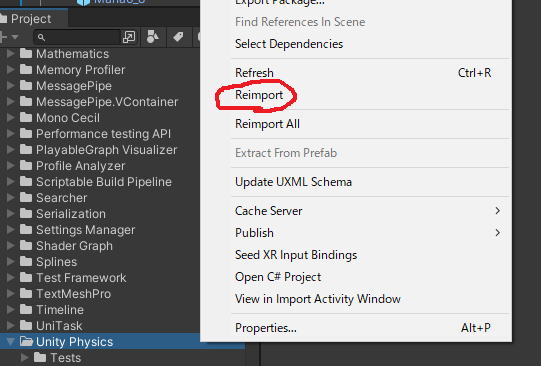541x366 pixels.
Task: Open search in new window icon
Action: click(129, 37)
